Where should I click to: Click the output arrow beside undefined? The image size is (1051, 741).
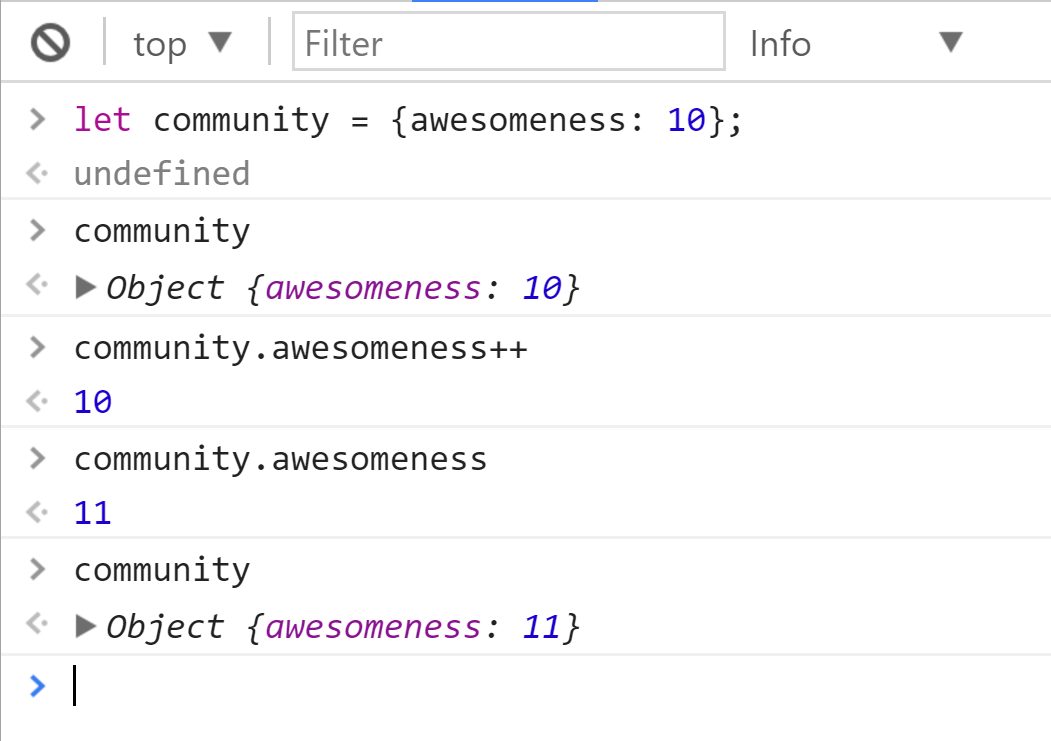(37, 174)
